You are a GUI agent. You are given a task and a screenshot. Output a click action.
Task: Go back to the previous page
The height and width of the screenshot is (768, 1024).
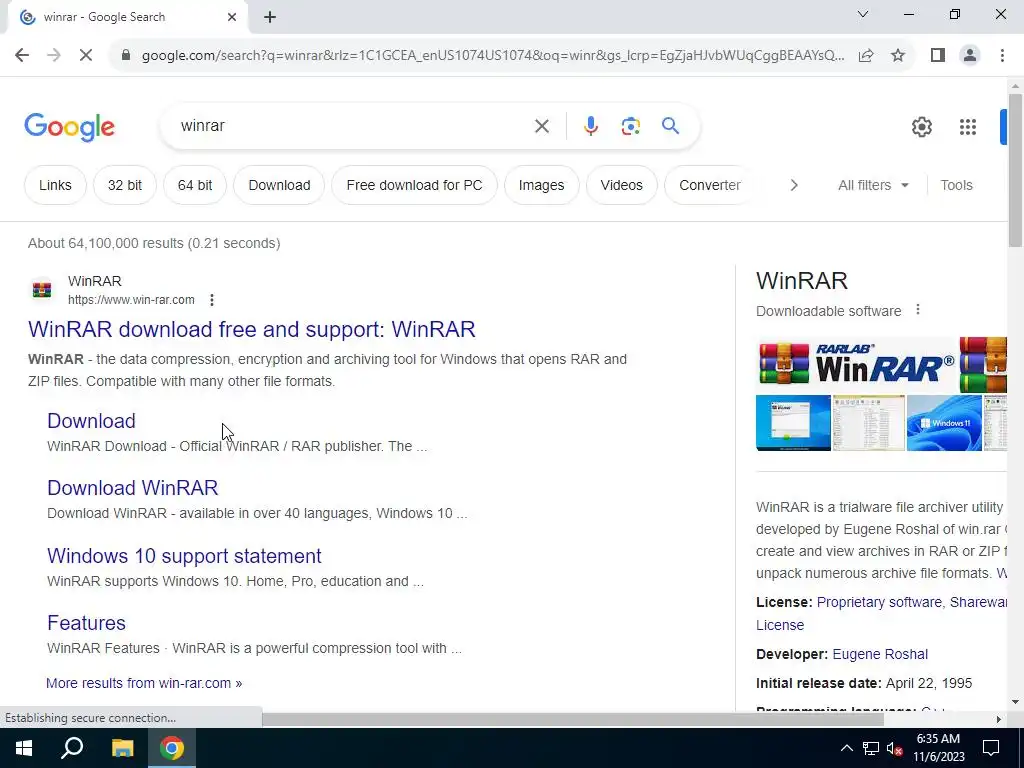coord(22,56)
